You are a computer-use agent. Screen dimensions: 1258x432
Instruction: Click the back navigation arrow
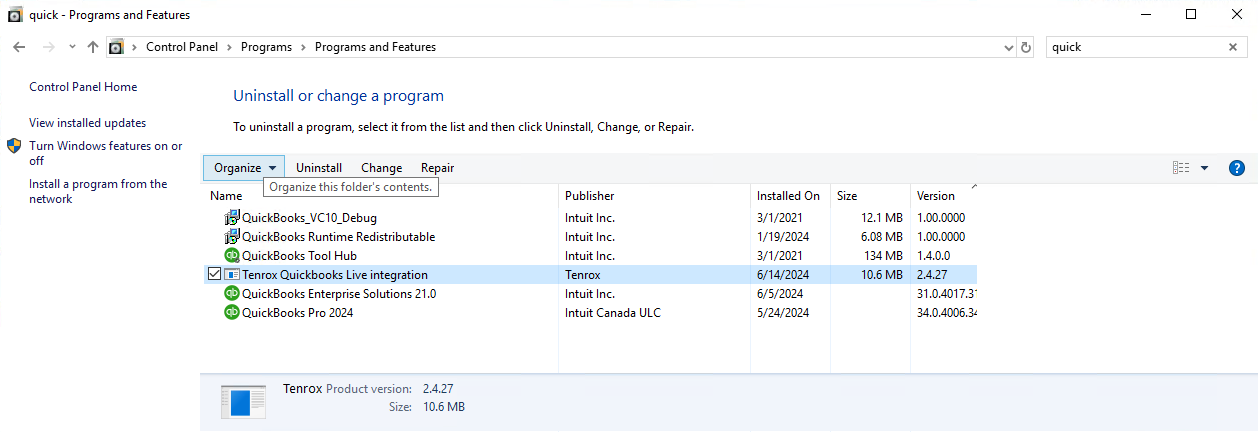[19, 47]
